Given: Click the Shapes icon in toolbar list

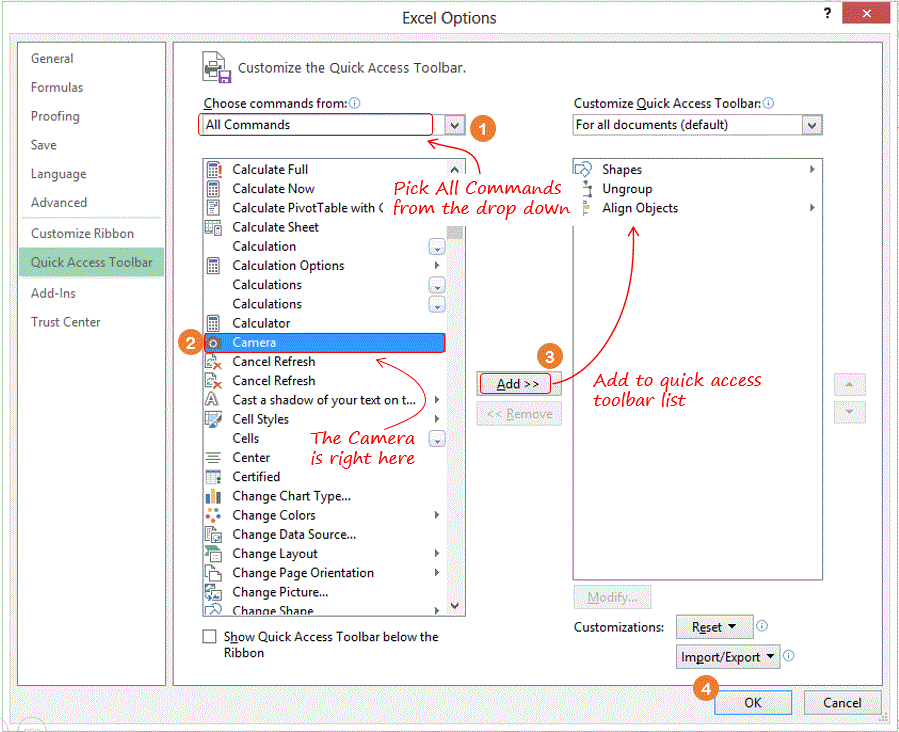Looking at the screenshot, I should [583, 169].
